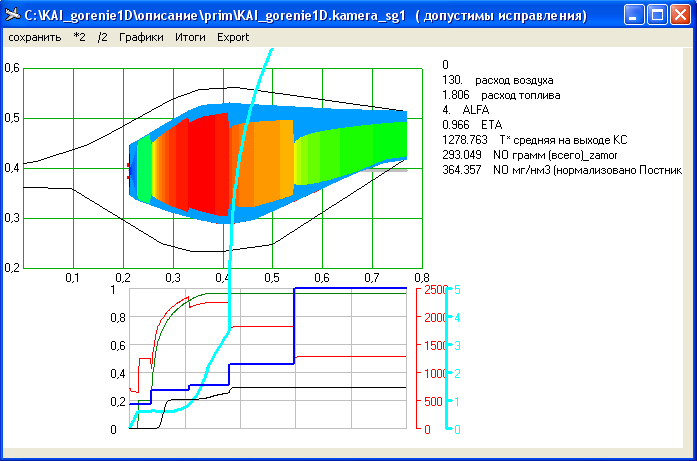
Task: Click the red axis label 2500
Action: point(436,290)
